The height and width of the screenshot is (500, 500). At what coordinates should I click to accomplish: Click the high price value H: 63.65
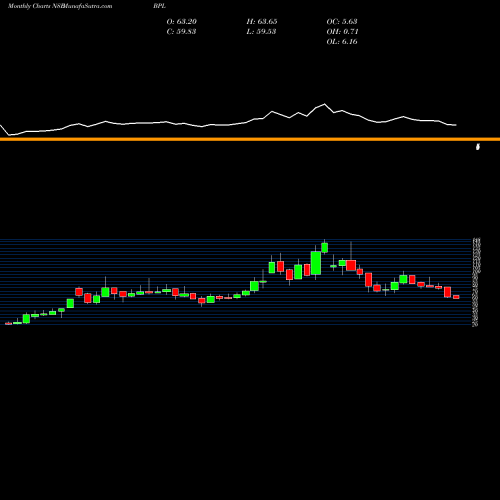tap(262, 22)
